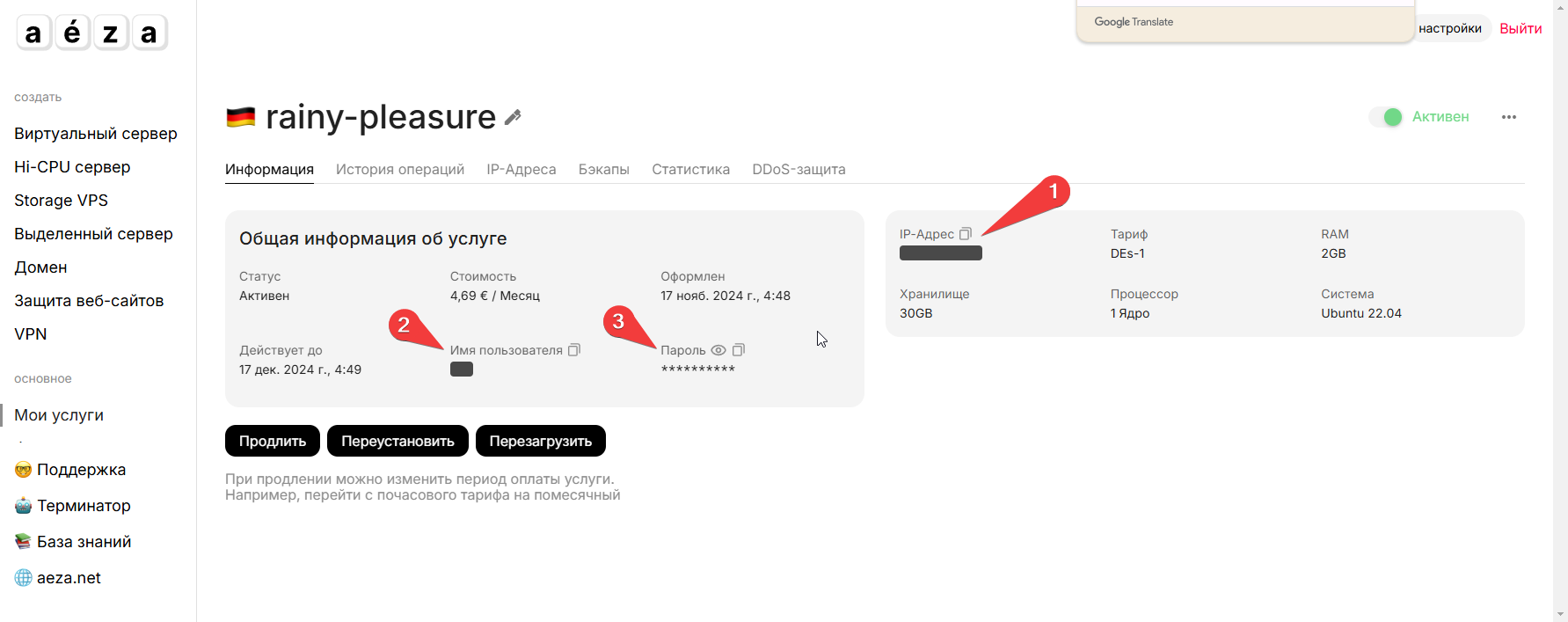Viewport: 1568px width, 622px height.
Task: Open the three-dots server options menu
Action: click(1509, 117)
